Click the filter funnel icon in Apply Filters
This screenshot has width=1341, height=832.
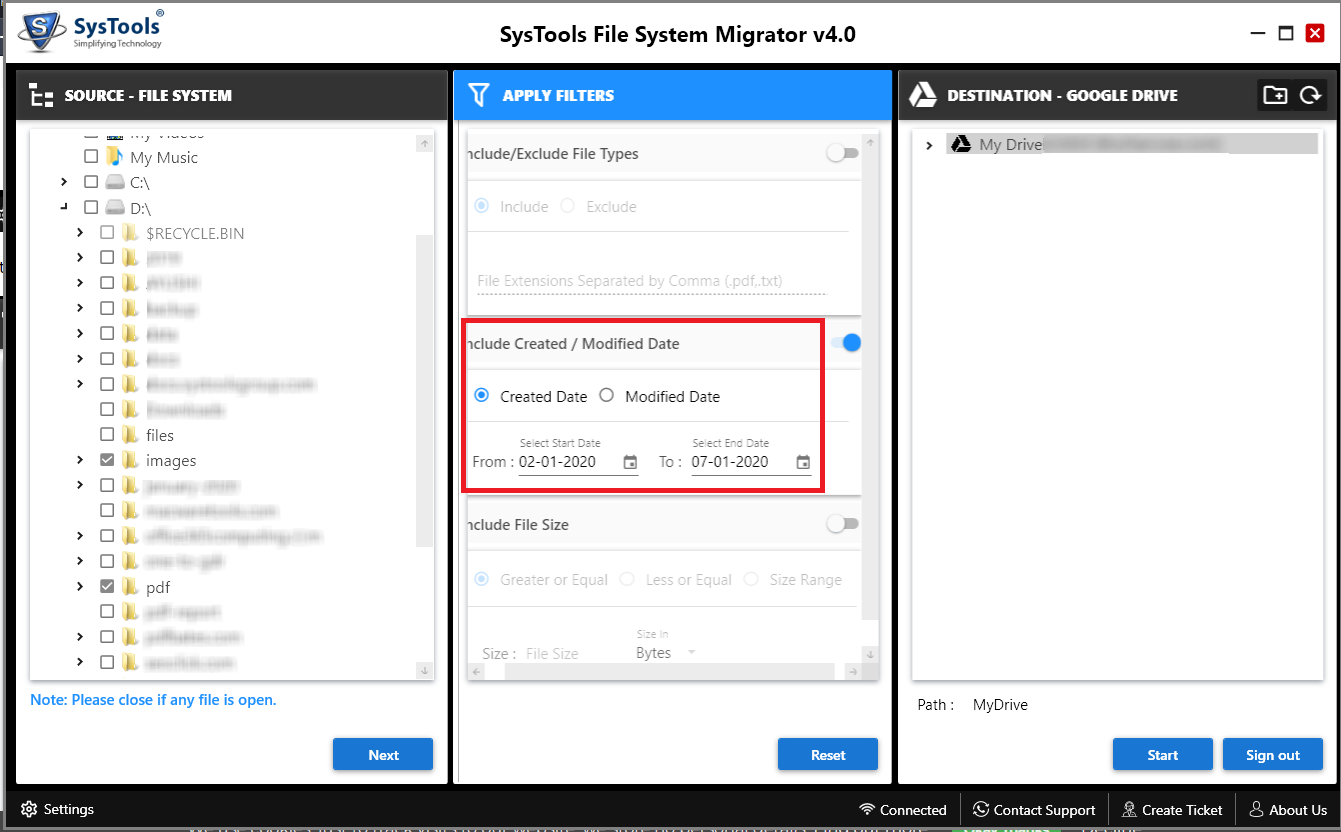click(x=479, y=95)
